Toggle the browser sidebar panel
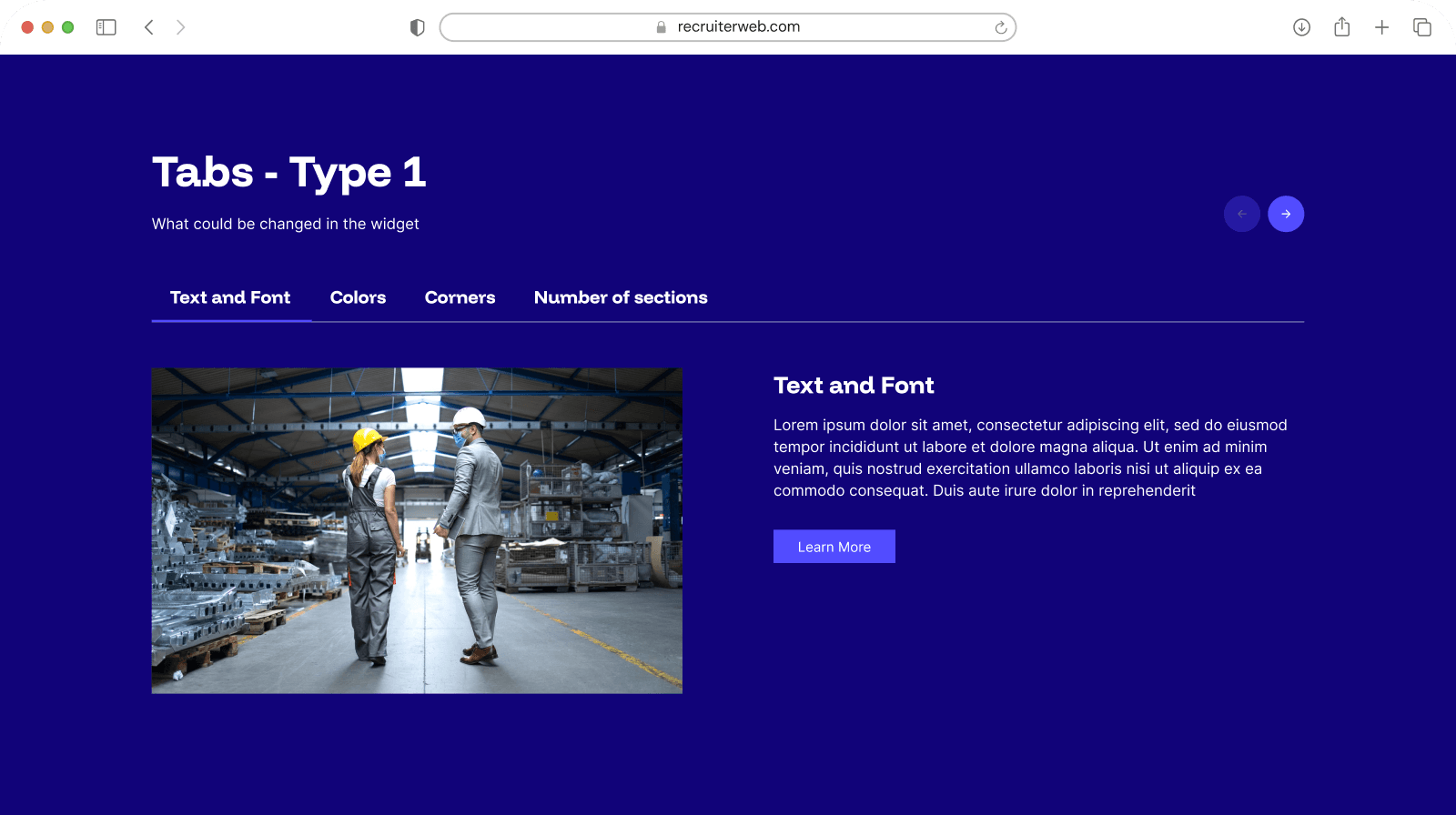This screenshot has height=815, width=1456. (x=106, y=27)
